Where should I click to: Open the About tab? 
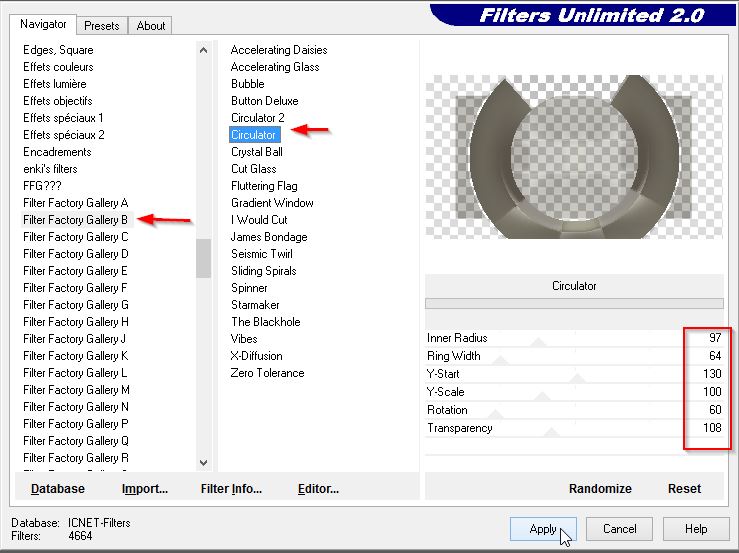[151, 26]
